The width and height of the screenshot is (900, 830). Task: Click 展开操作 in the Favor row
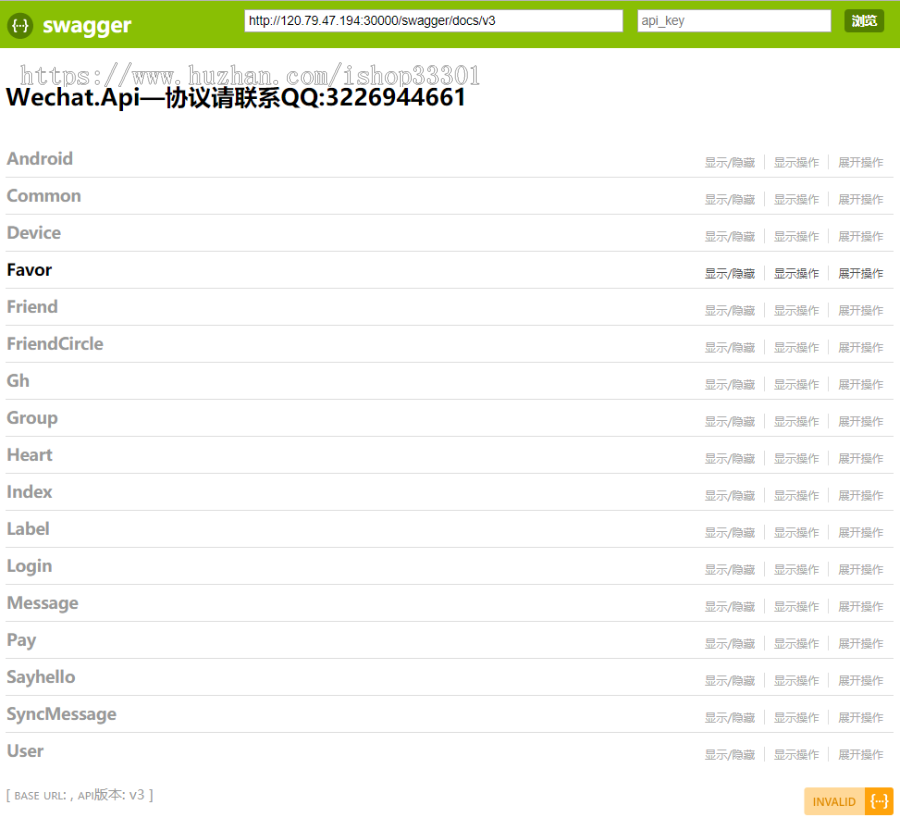coord(860,273)
